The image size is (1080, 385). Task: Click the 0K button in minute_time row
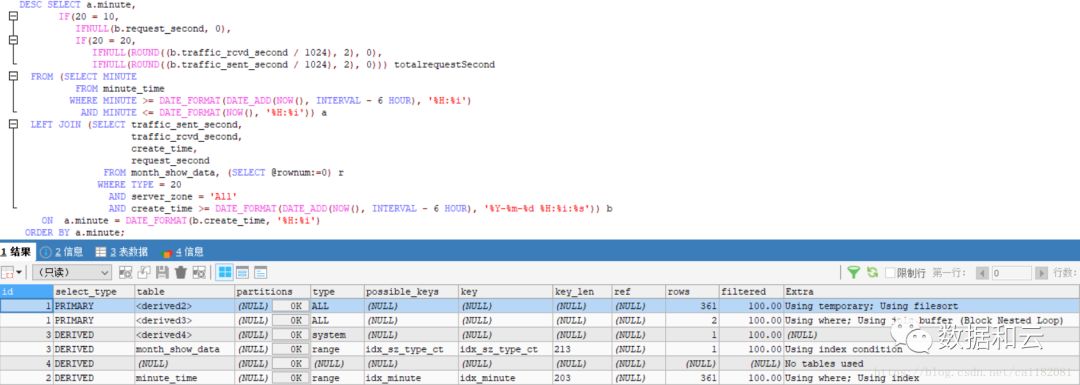click(x=291, y=378)
